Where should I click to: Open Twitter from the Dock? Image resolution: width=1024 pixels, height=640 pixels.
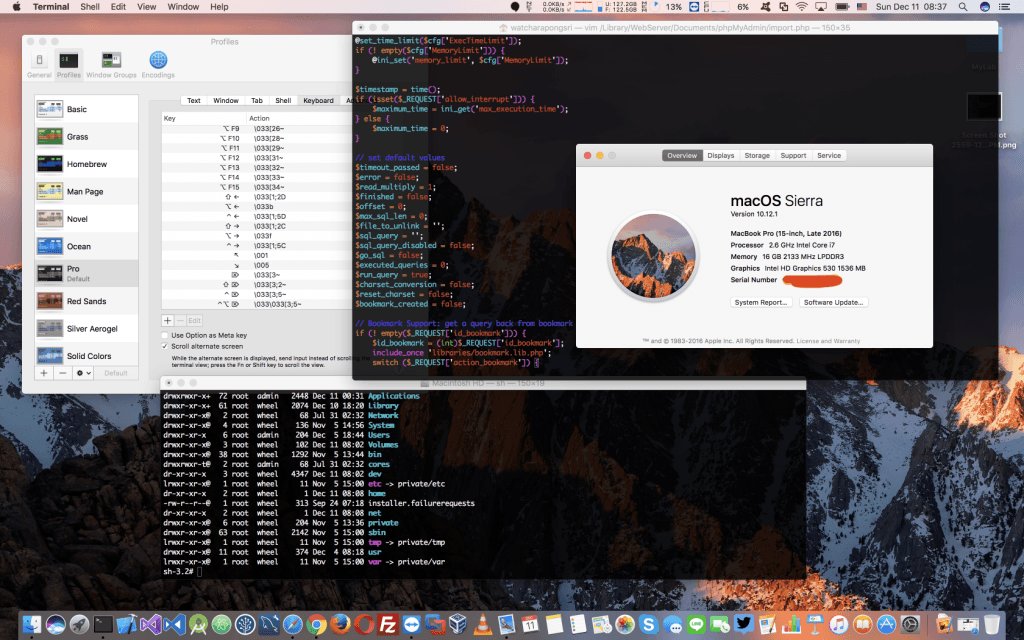[x=744, y=624]
